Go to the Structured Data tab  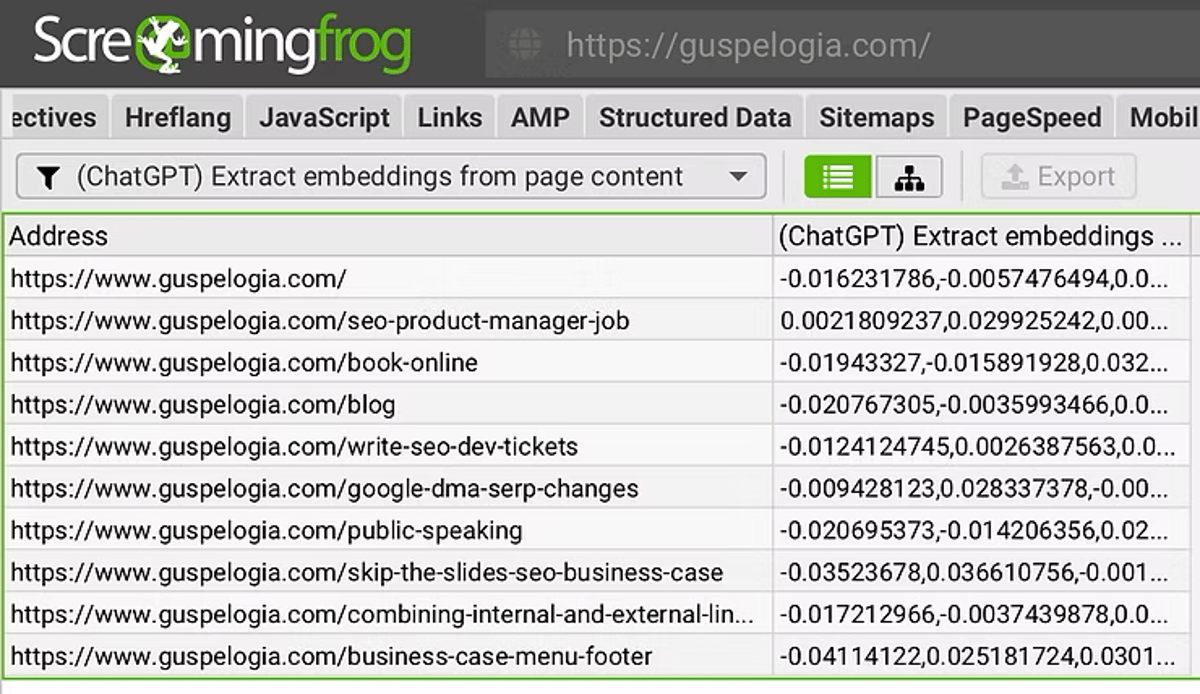click(695, 118)
